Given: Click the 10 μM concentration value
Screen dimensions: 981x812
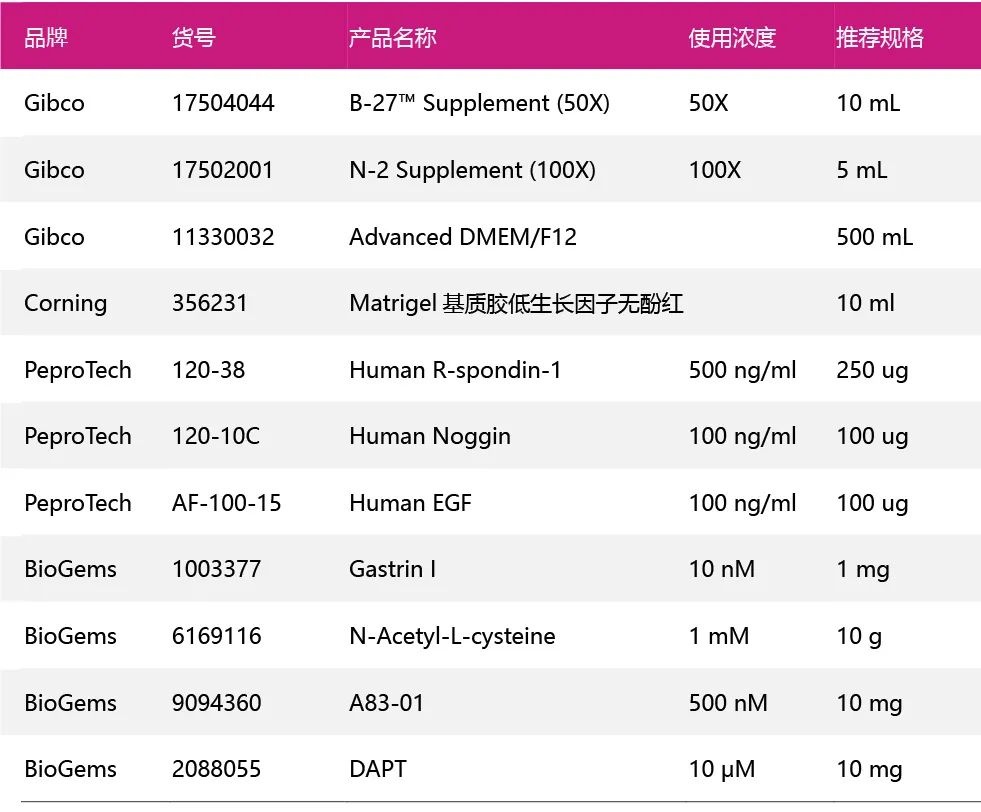Looking at the screenshot, I should tap(722, 769).
